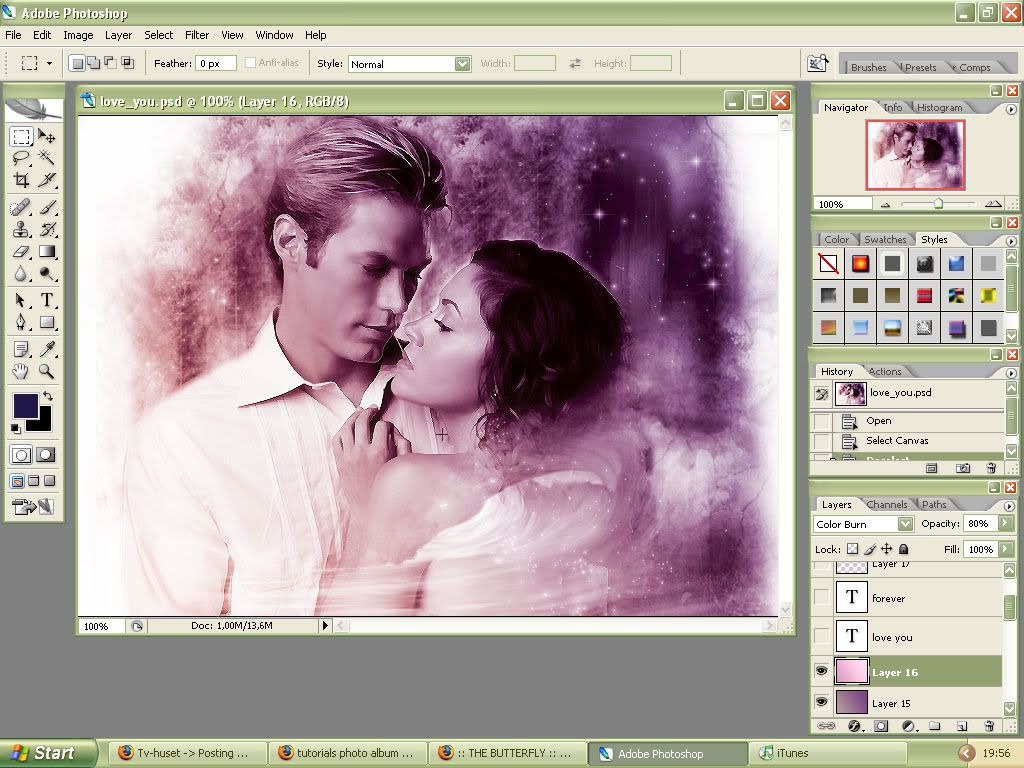Select the Slice tool
Screen dimensions: 1024x768
pyautogui.click(x=46, y=180)
